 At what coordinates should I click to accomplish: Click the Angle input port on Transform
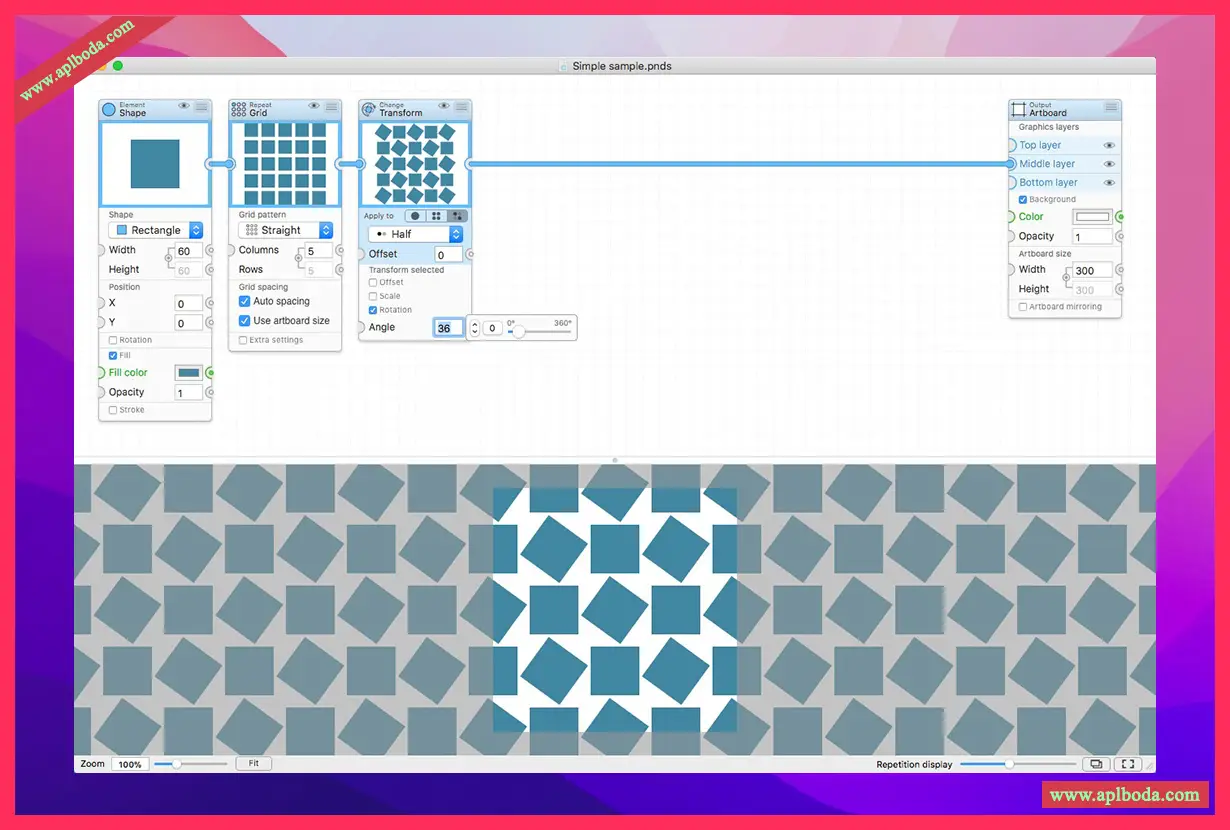tap(360, 328)
